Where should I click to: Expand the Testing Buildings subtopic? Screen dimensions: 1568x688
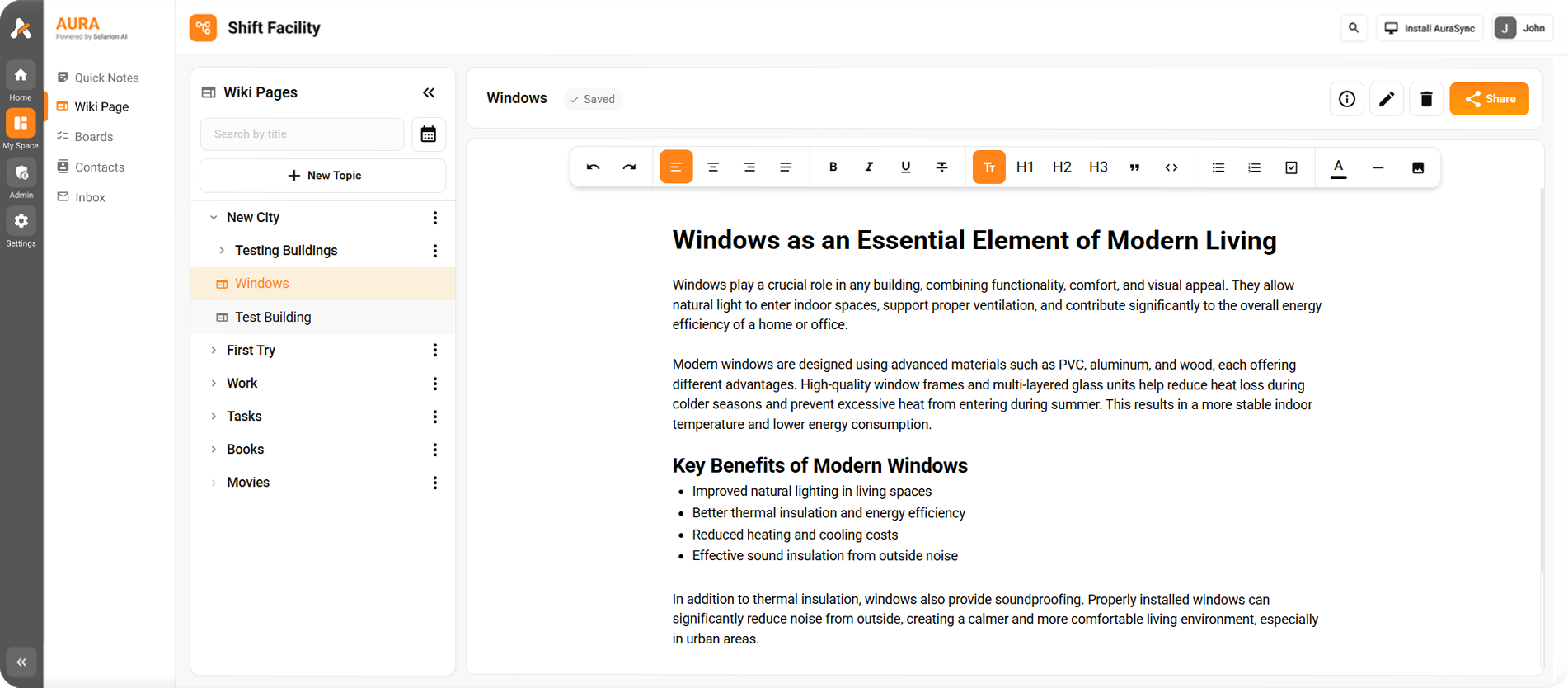click(x=222, y=251)
